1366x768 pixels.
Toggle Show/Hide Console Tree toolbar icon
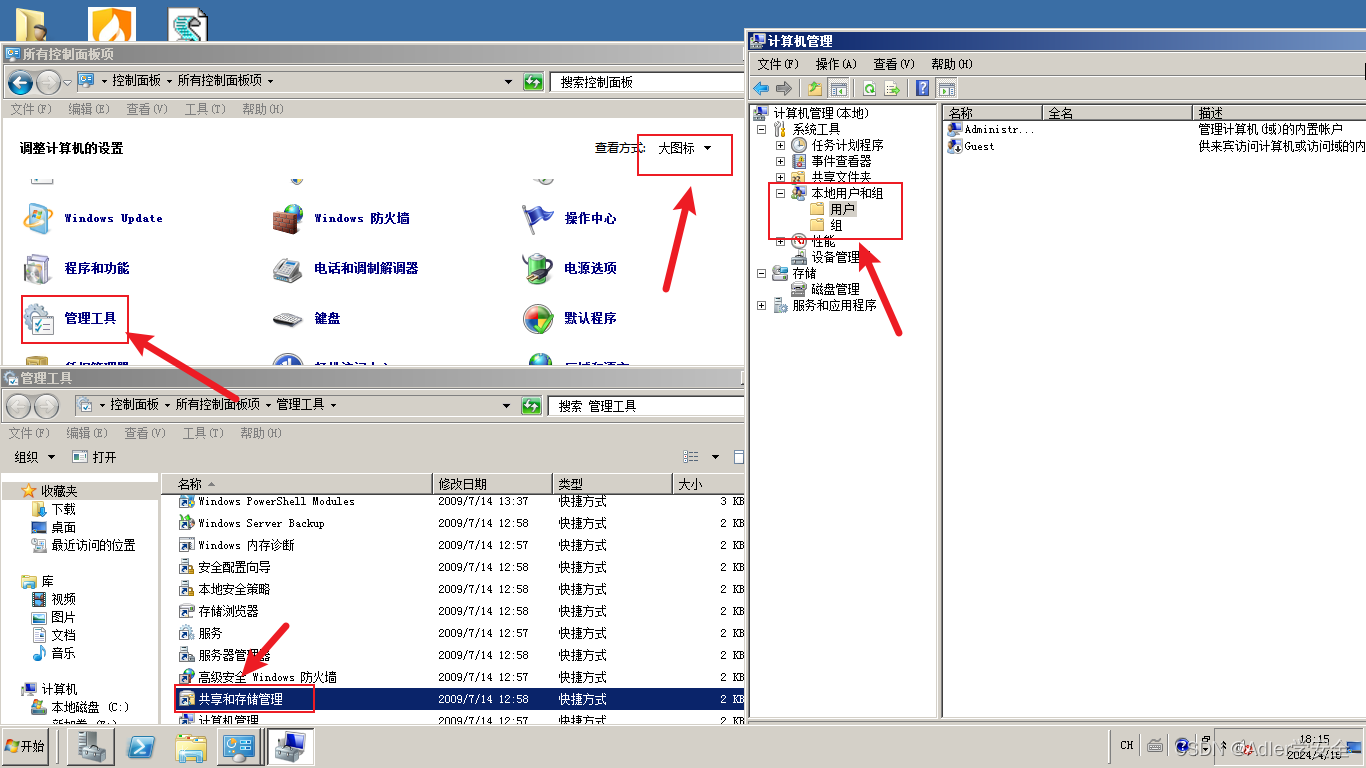(839, 88)
